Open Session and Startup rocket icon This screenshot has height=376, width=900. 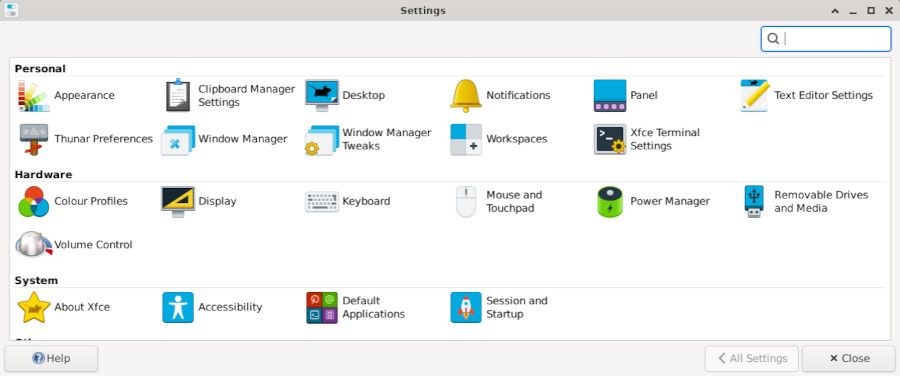465,307
